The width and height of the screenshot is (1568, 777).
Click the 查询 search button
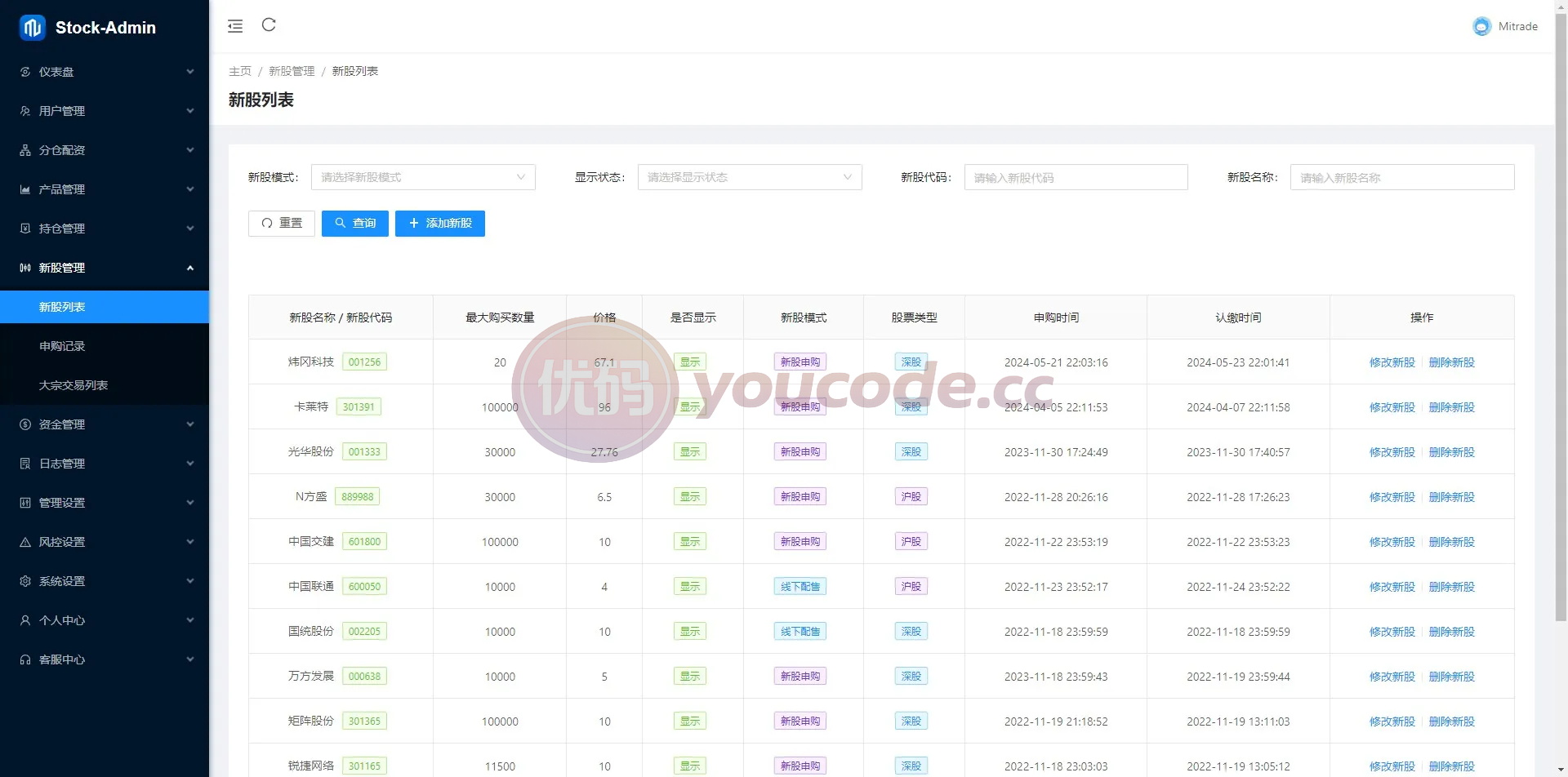355,224
